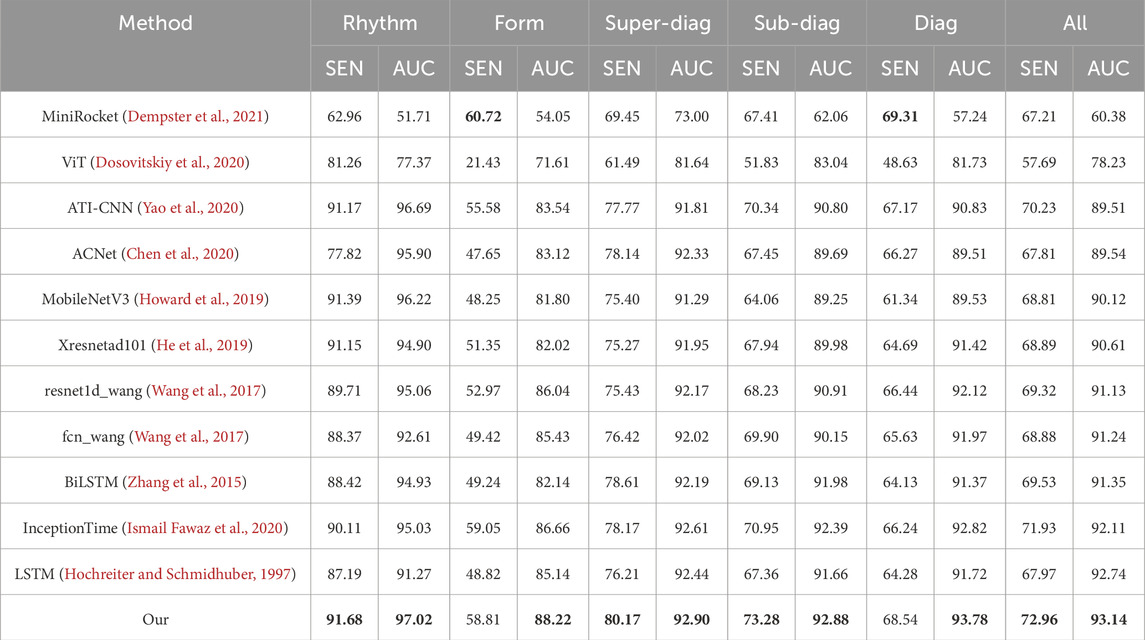Select the Sub-diag header cell

(x=797, y=23)
